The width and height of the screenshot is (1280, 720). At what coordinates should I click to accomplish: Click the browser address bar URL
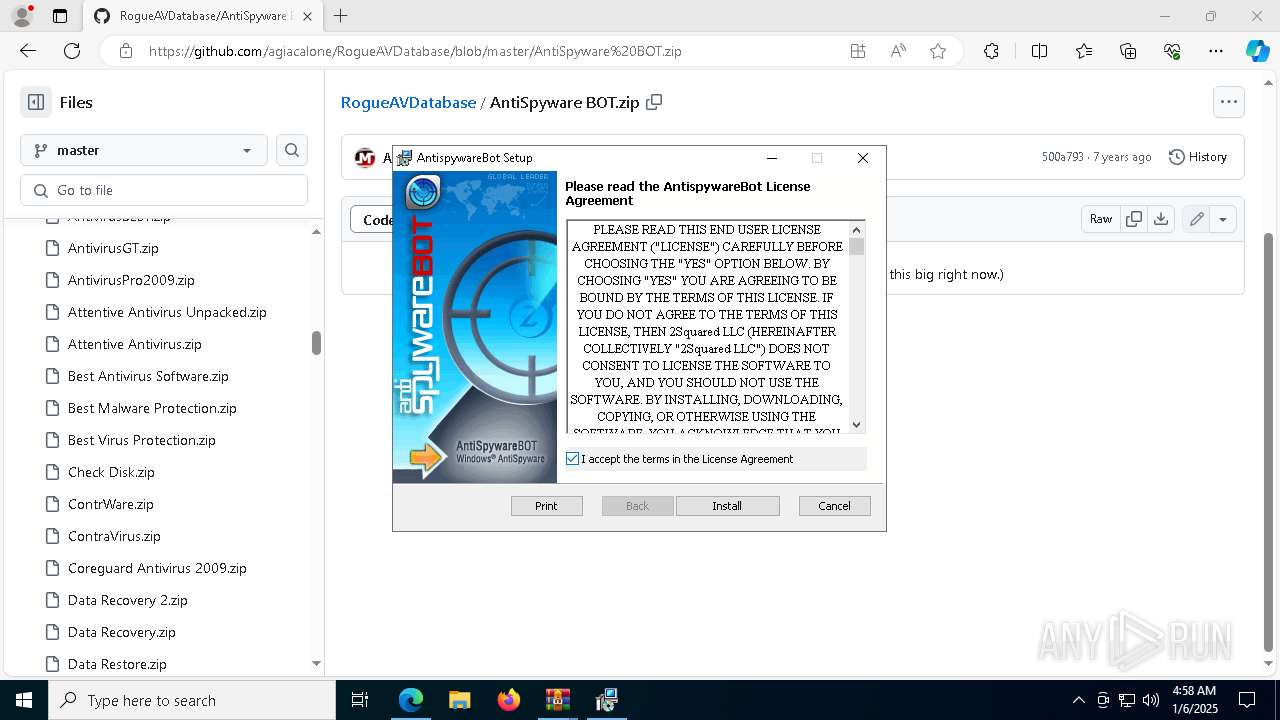point(415,51)
